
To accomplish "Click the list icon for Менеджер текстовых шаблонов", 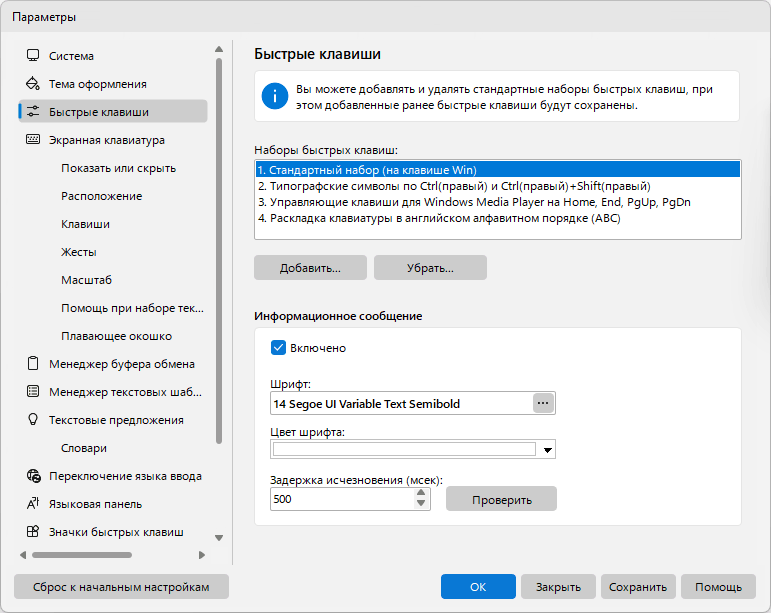I will [x=33, y=392].
